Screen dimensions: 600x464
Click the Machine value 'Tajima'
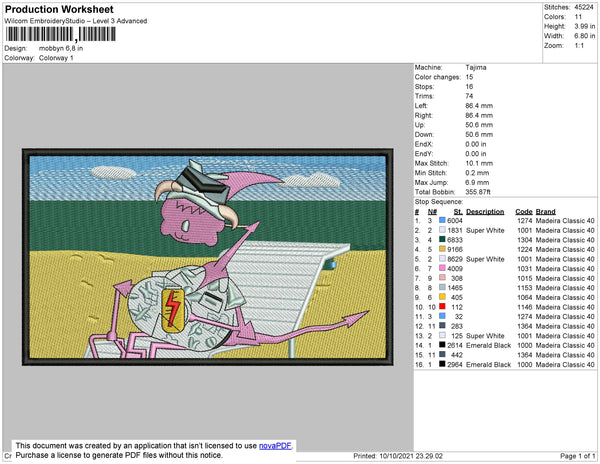click(476, 67)
